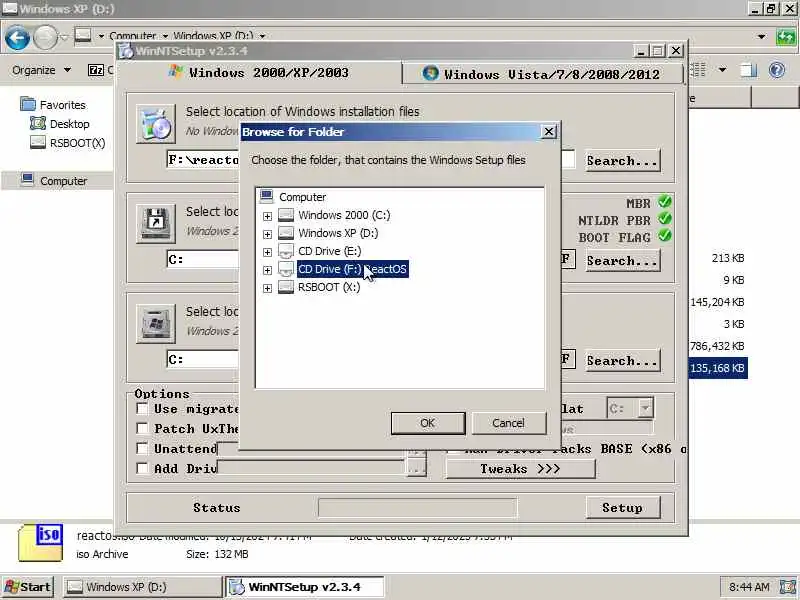Open the Tweaks >>> panel
800x600 pixels.
(520, 469)
